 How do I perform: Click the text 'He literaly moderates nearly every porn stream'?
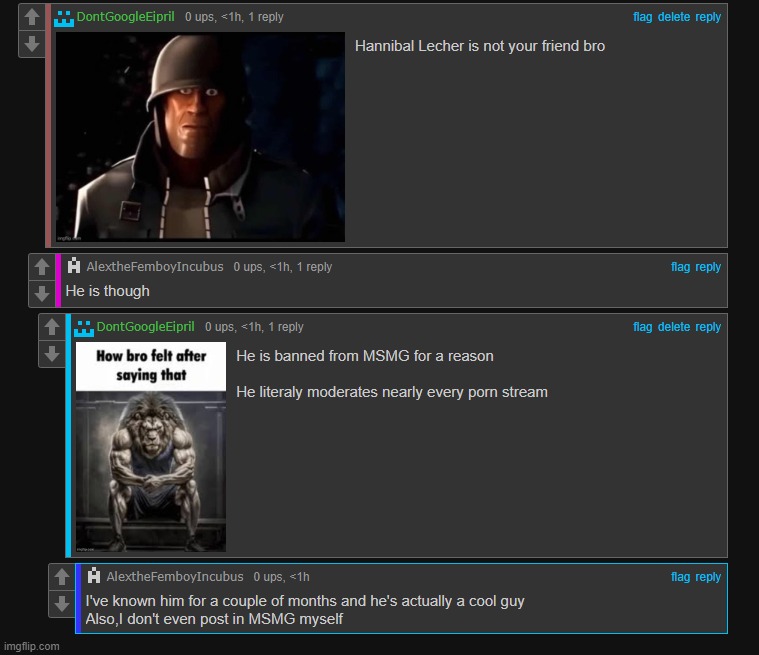(x=392, y=392)
